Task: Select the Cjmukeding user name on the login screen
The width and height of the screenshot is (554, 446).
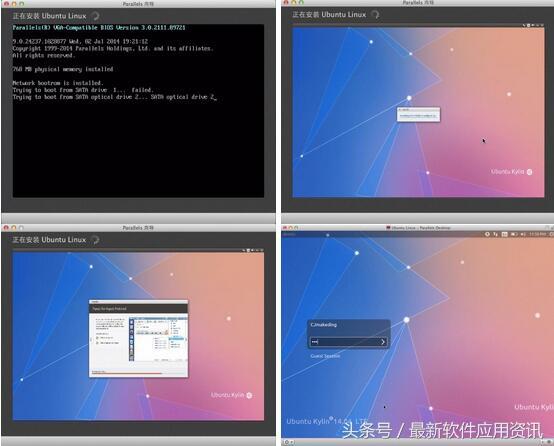Action: coord(324,324)
